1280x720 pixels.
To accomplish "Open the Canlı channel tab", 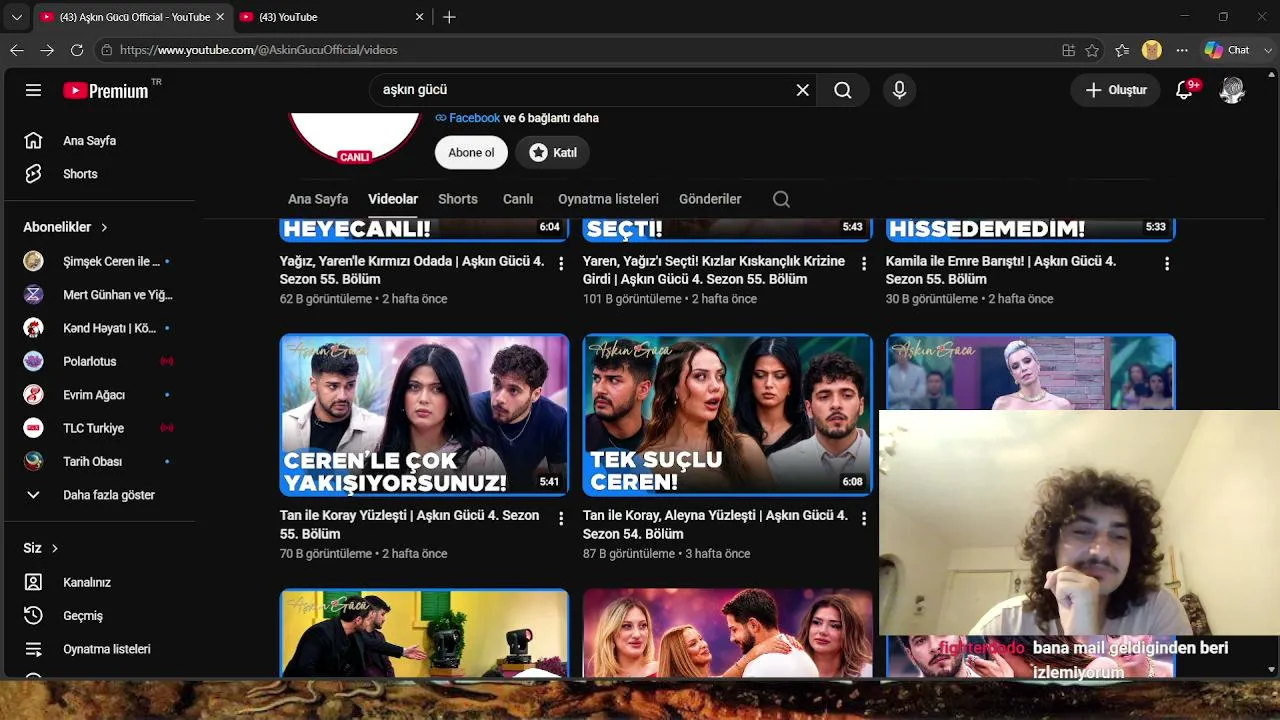I will pyautogui.click(x=518, y=199).
